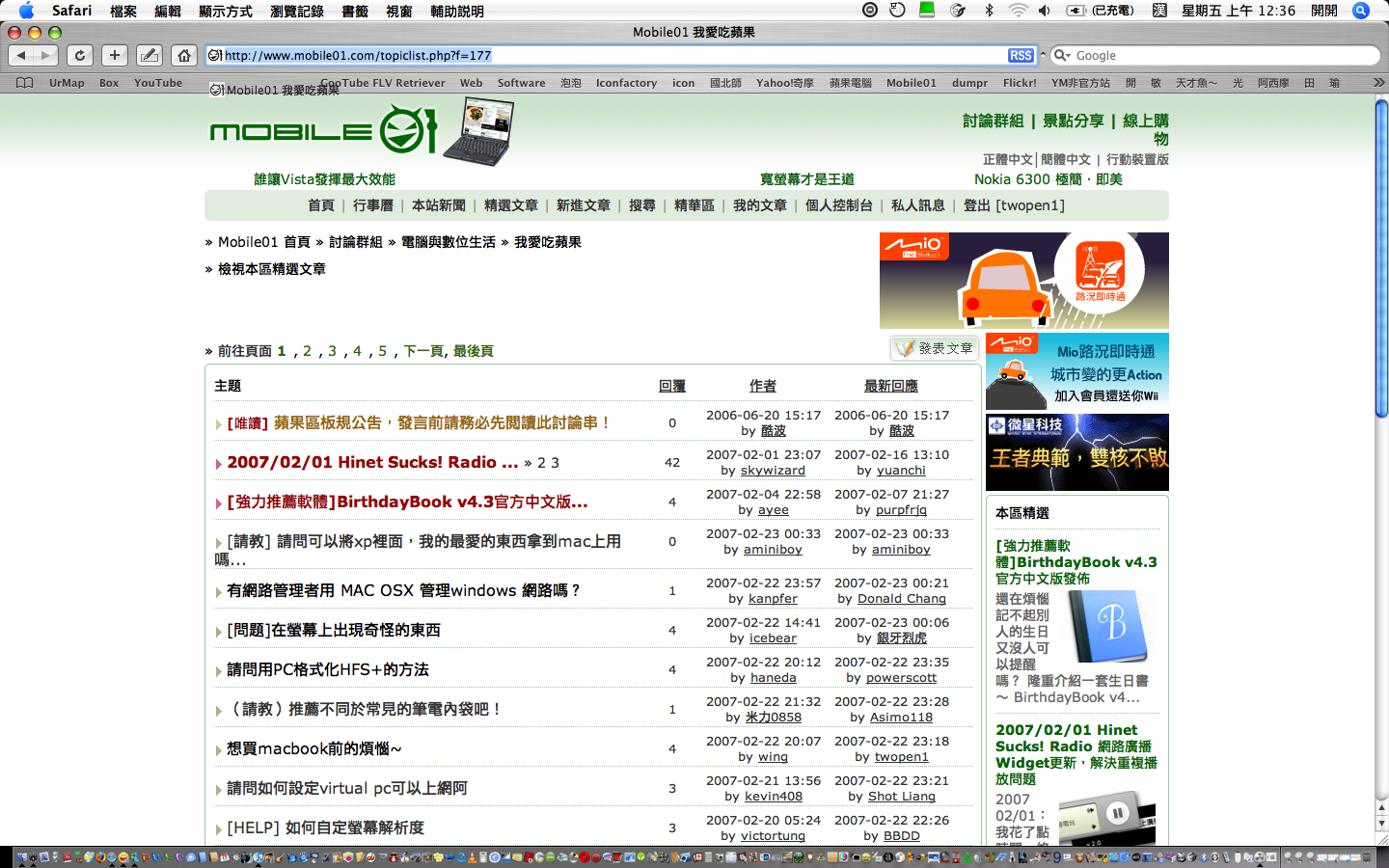Sort by 最新回應 column header
The width and height of the screenshot is (1389, 868).
[x=891, y=386]
